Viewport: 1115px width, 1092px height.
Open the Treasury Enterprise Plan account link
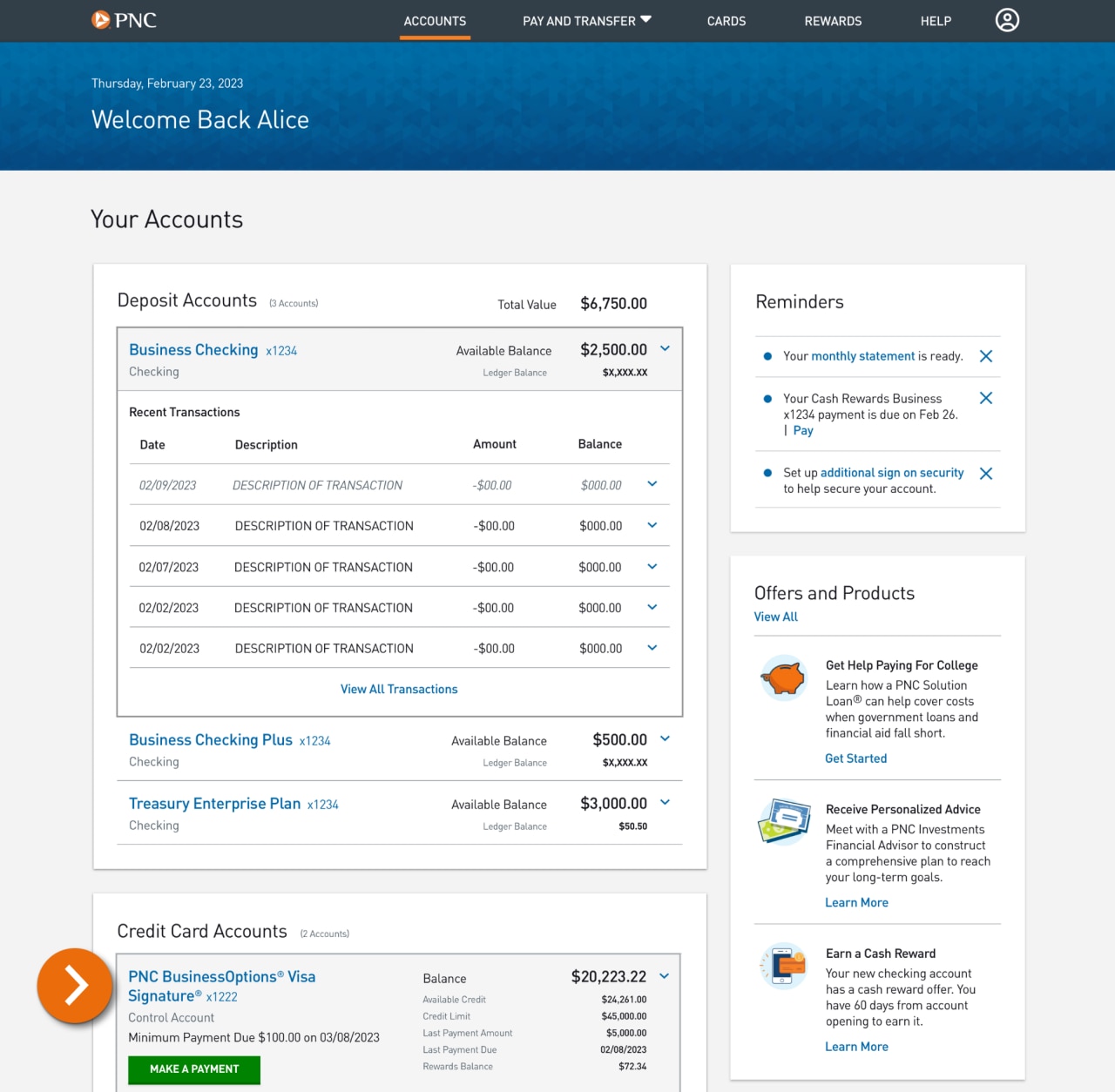pyautogui.click(x=214, y=803)
